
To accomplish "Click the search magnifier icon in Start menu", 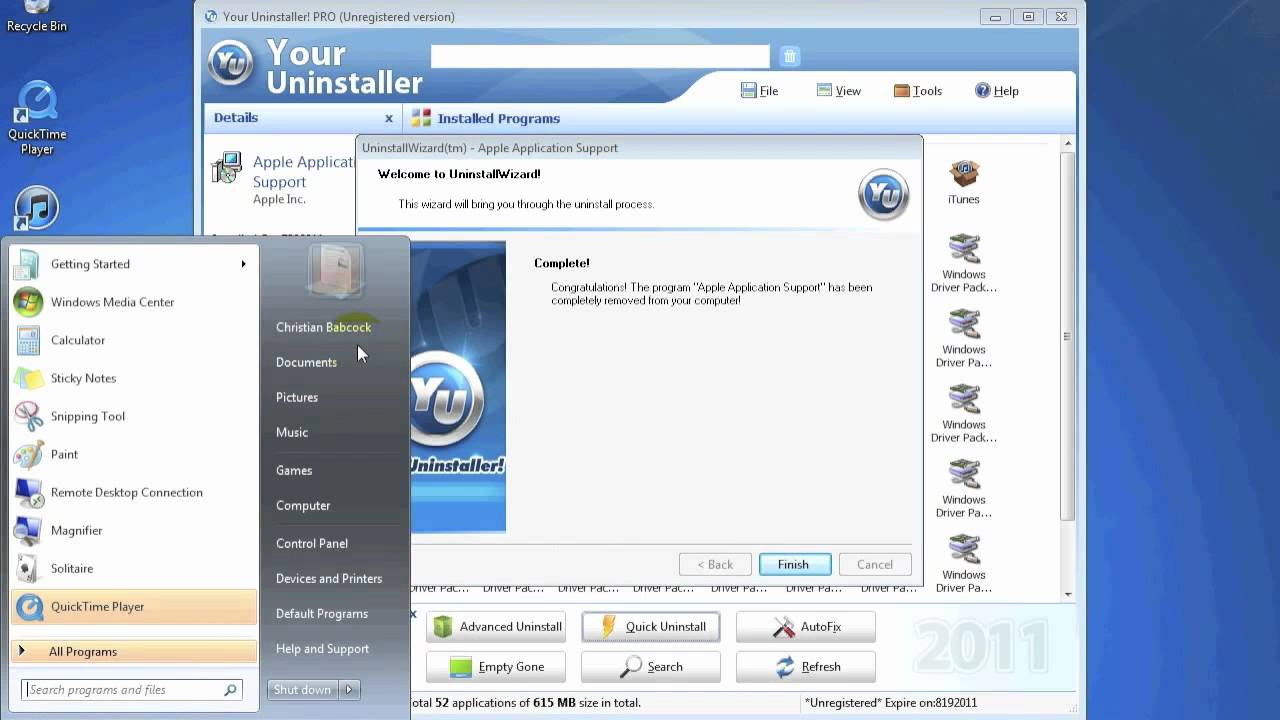I will click(230, 690).
